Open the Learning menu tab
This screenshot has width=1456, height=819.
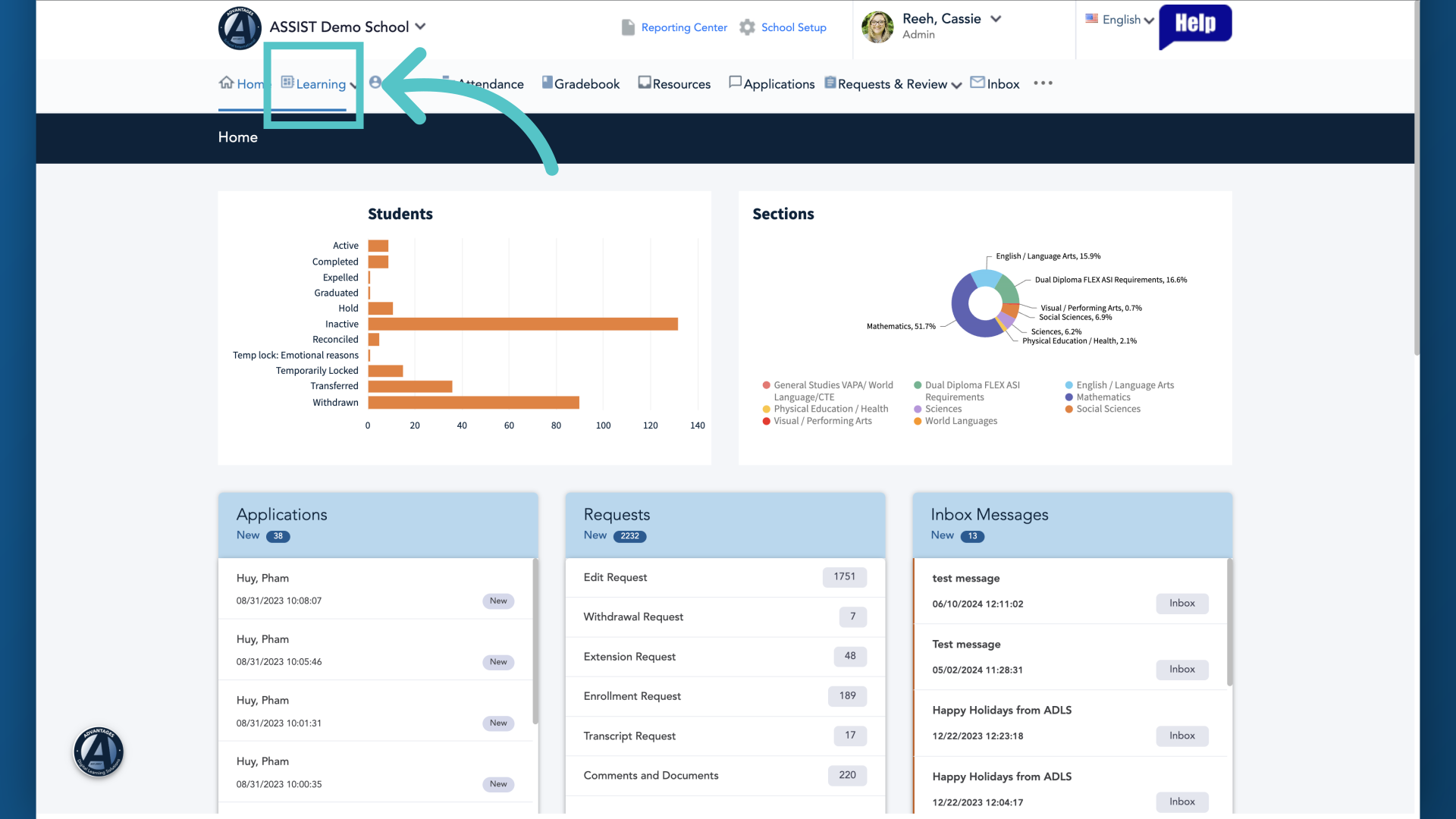point(319,84)
